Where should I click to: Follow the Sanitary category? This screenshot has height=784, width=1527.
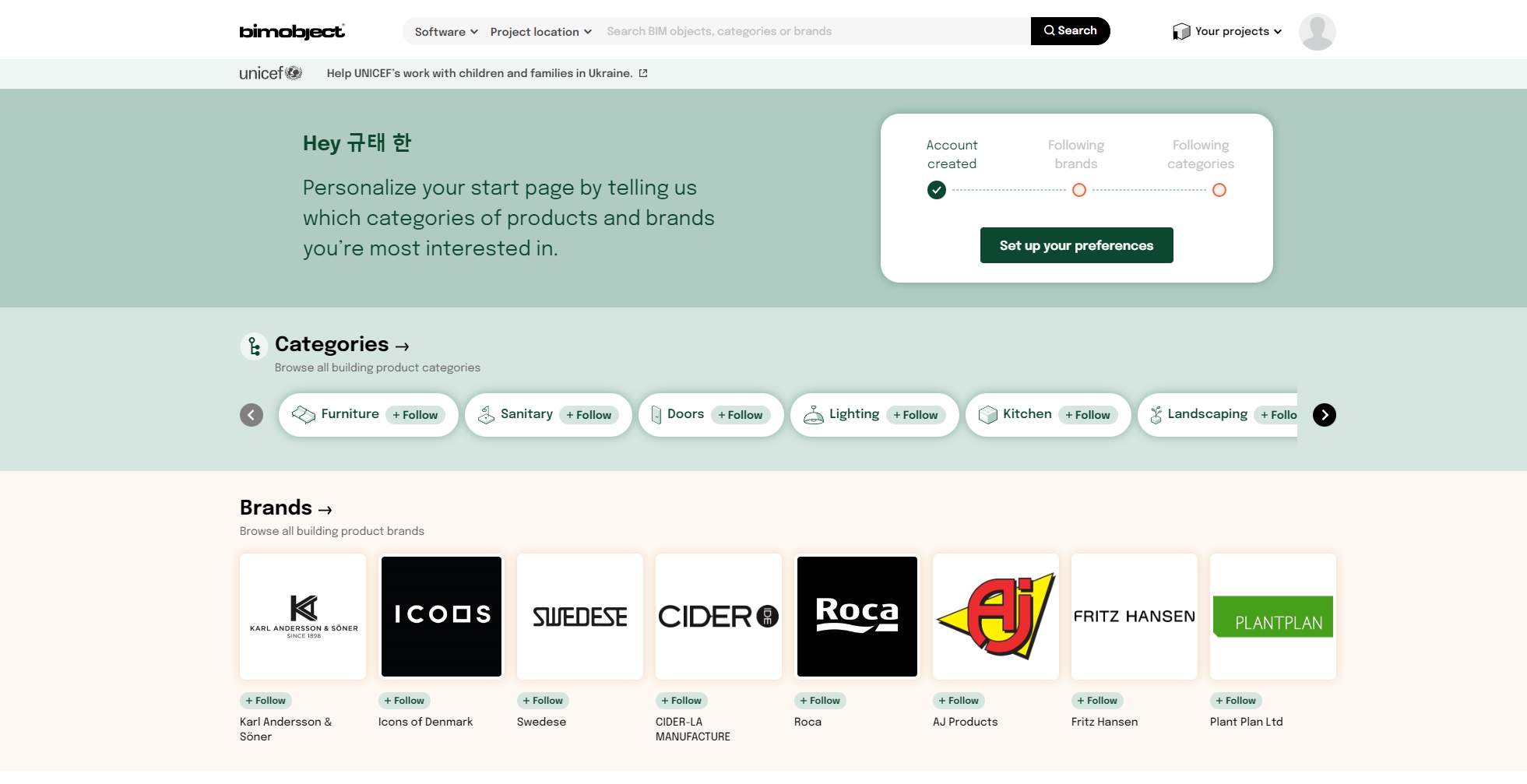589,415
